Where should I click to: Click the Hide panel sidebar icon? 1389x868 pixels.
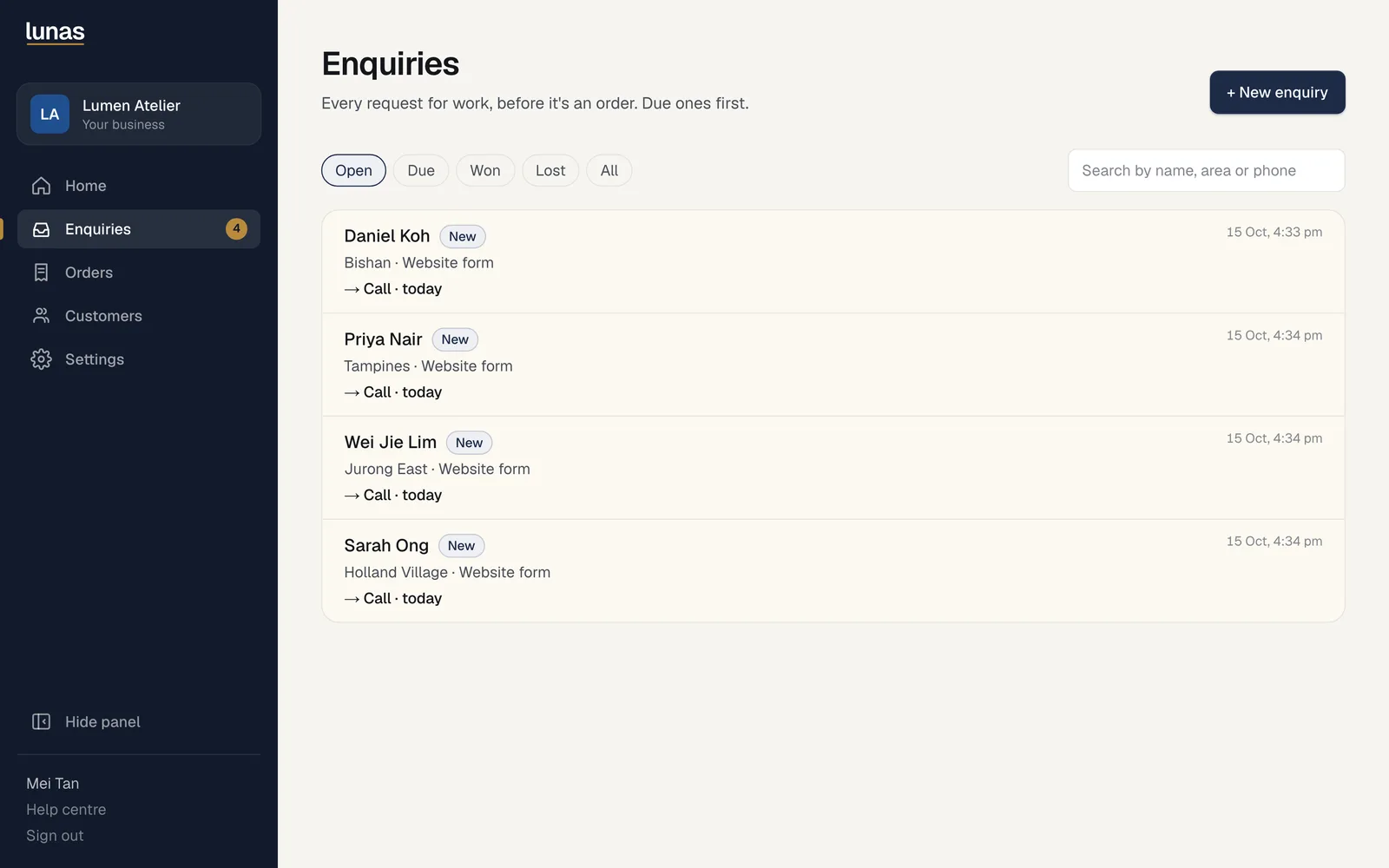point(41,722)
